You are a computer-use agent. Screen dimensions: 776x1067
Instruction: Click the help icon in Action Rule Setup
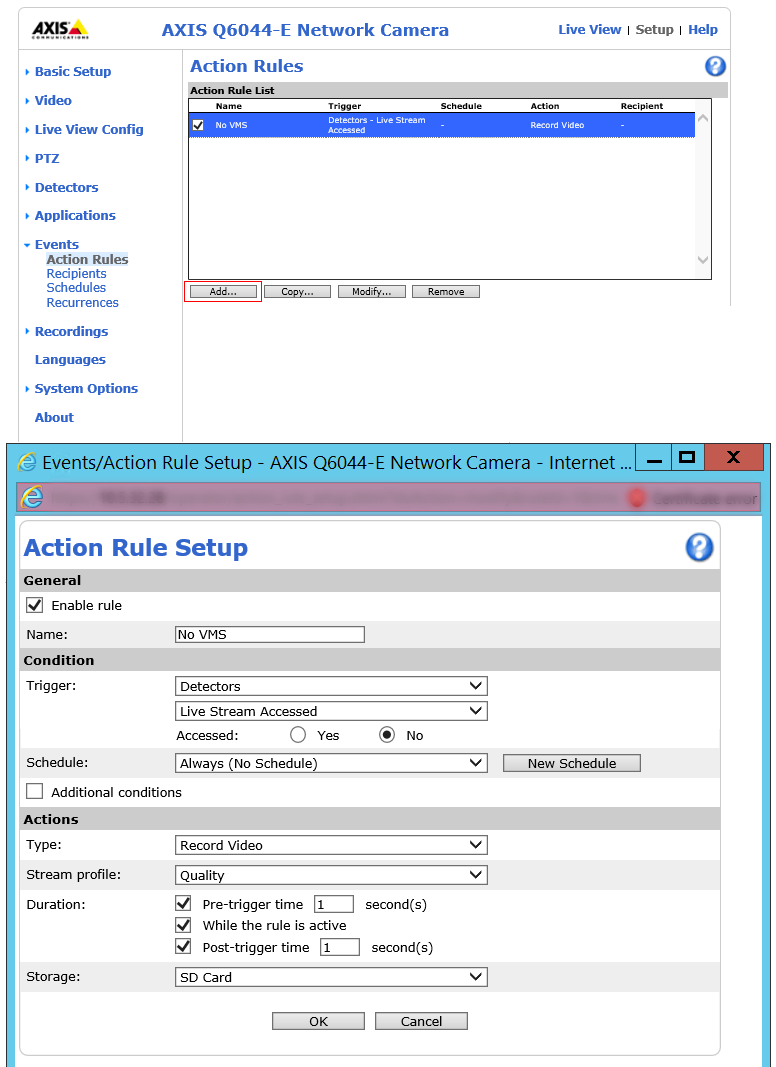[x=699, y=547]
